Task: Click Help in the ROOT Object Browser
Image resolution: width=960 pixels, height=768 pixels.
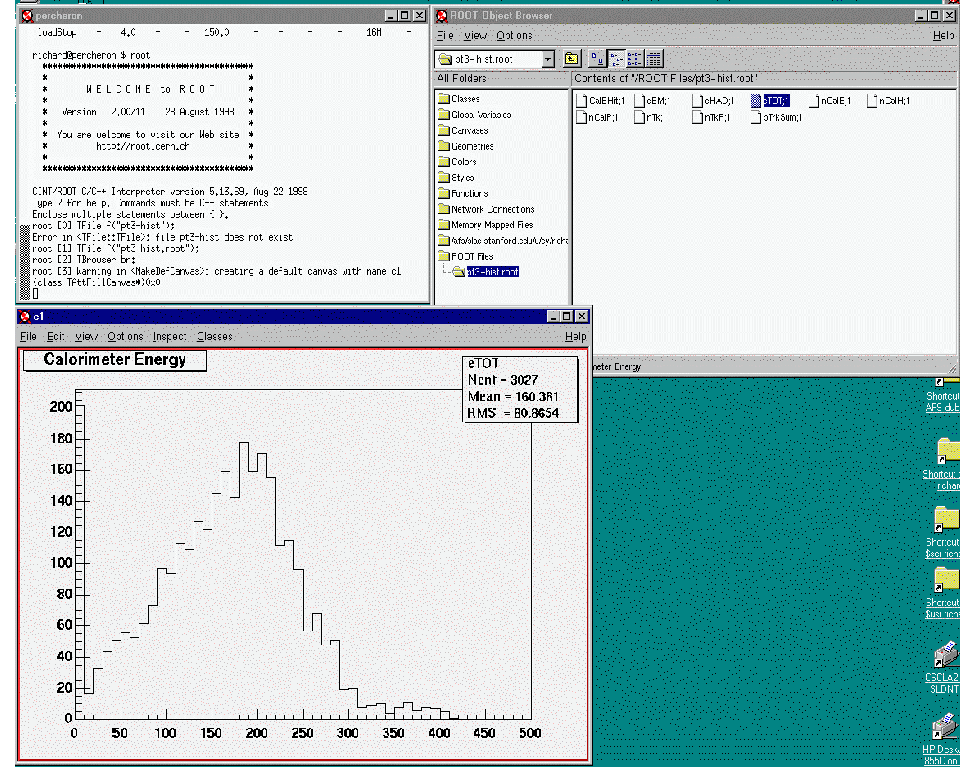Action: coord(942,35)
